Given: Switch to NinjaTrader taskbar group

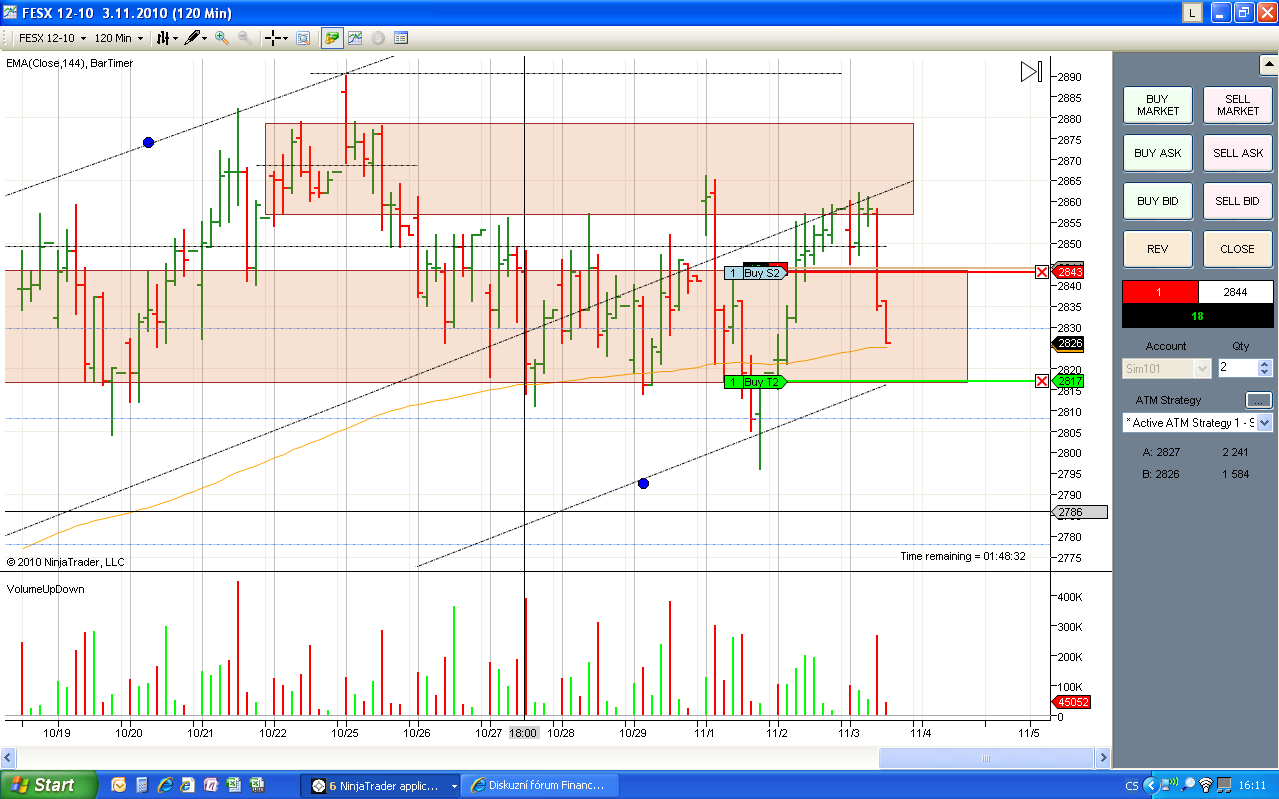Looking at the screenshot, I should coord(380,785).
